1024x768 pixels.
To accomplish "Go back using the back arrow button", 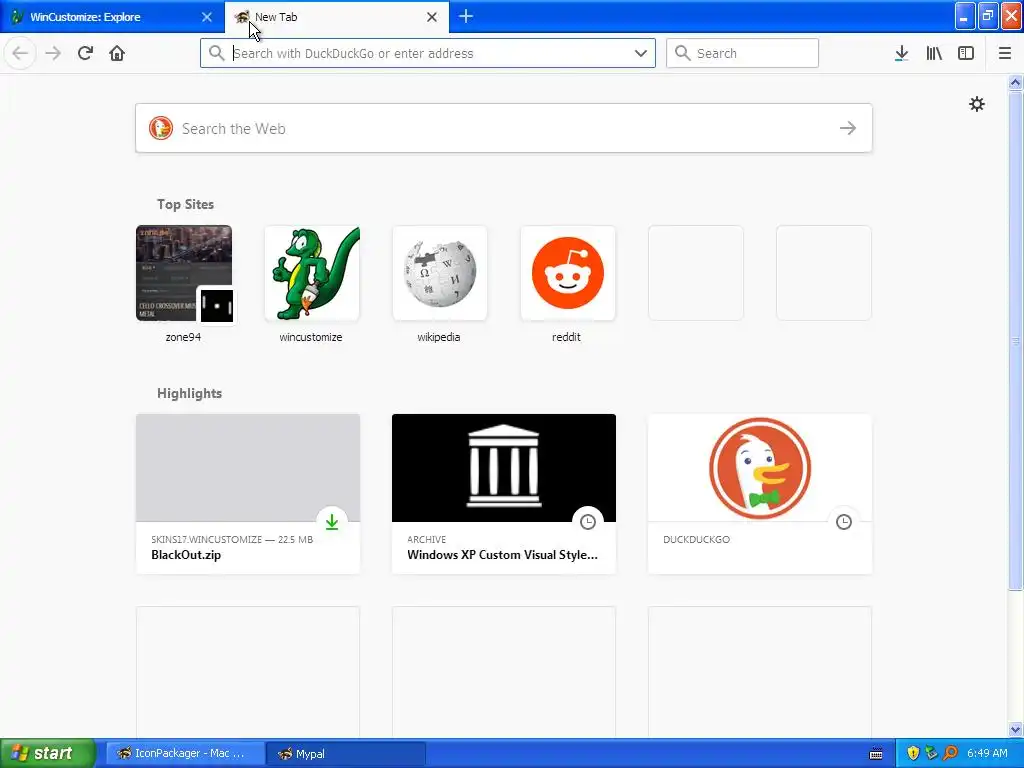I will click(20, 53).
